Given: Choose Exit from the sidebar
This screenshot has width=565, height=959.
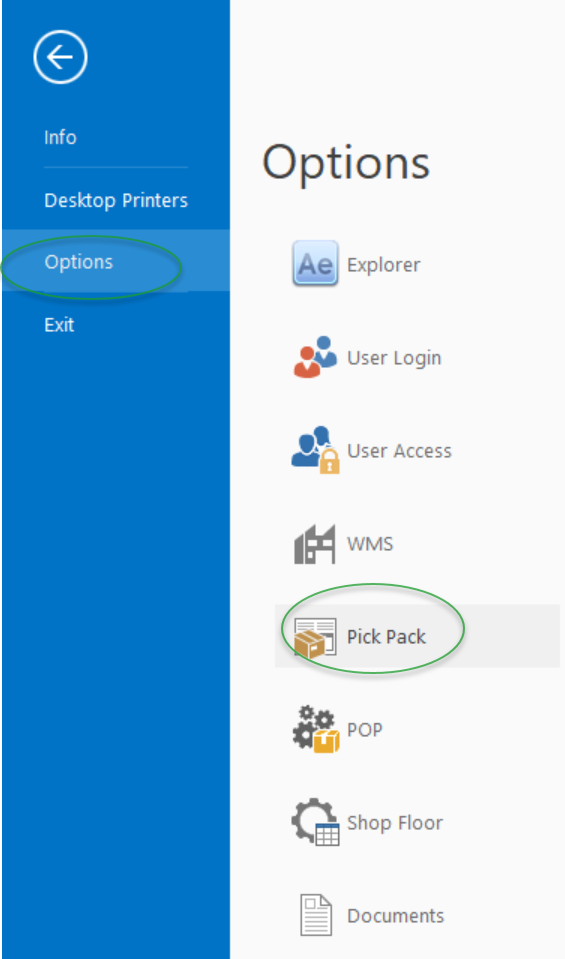Looking at the screenshot, I should [x=59, y=325].
